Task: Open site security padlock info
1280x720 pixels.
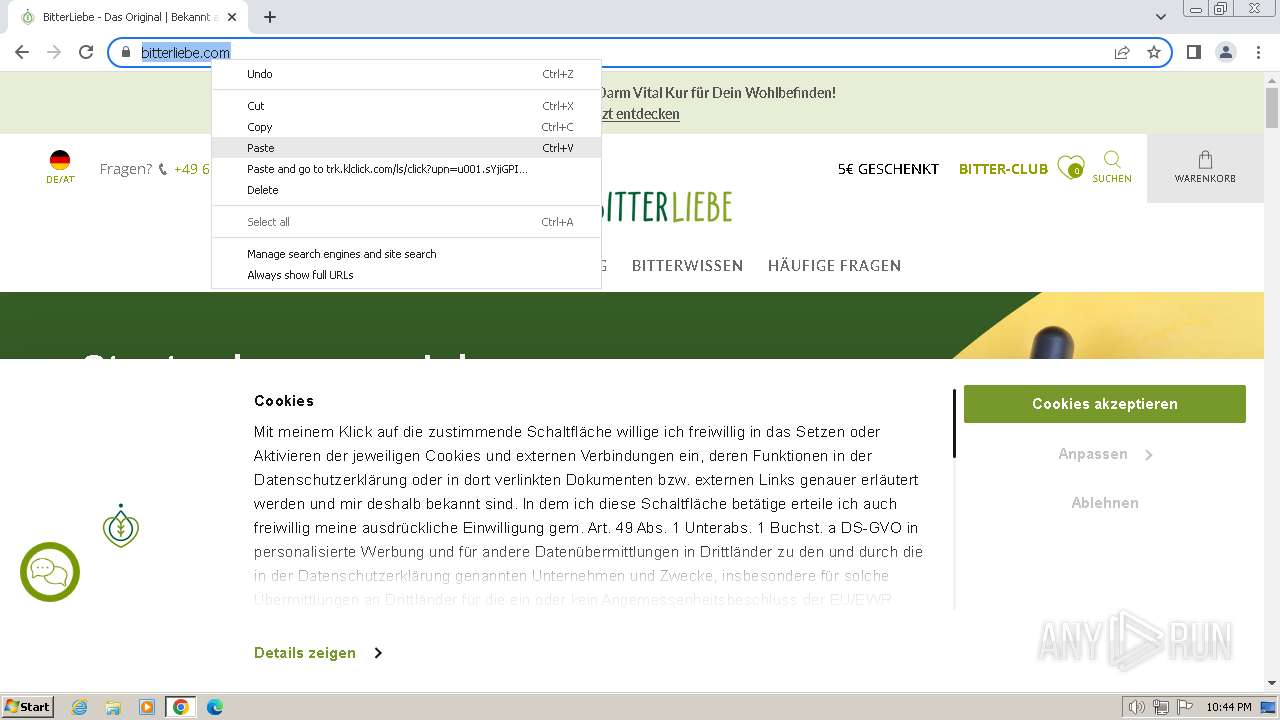Action: pos(126,52)
